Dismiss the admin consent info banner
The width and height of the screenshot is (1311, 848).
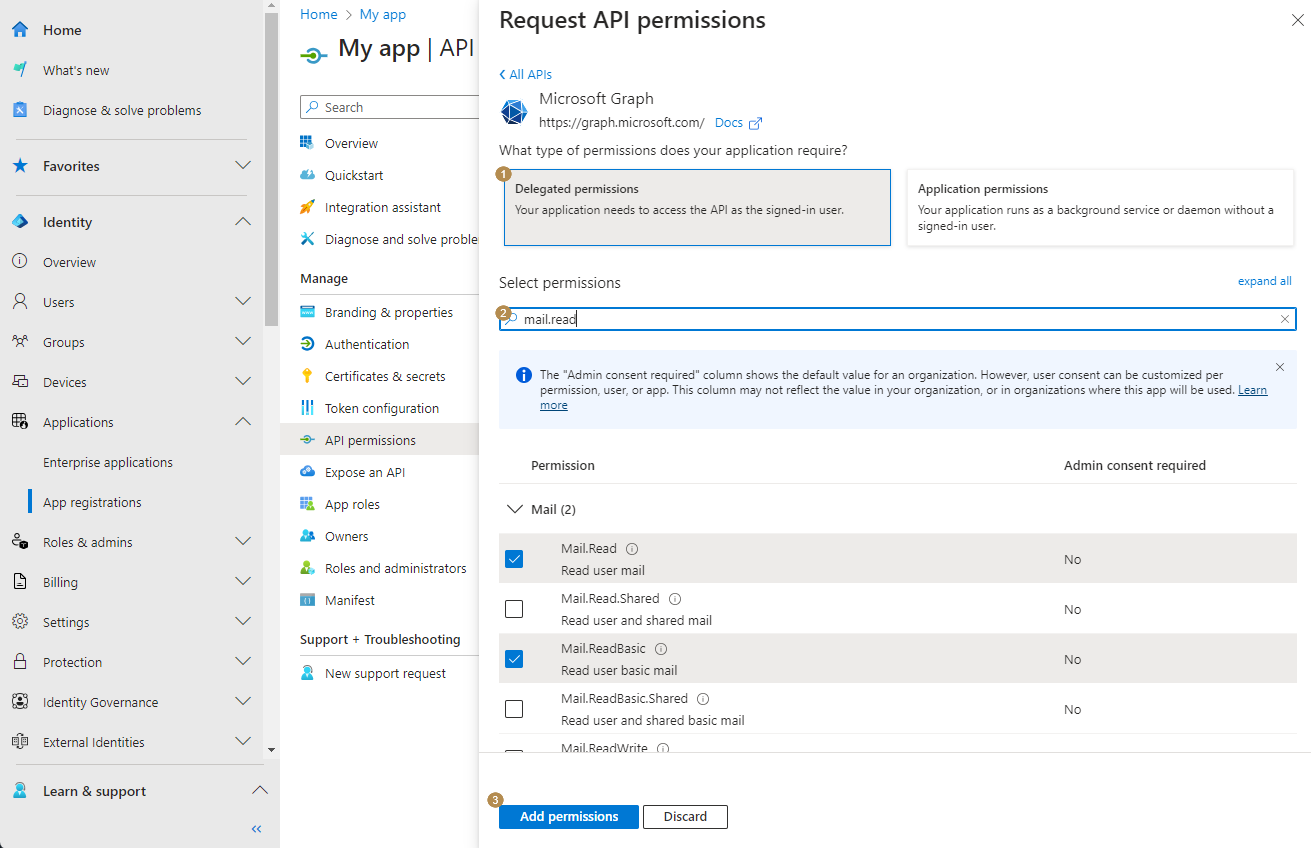[1279, 367]
